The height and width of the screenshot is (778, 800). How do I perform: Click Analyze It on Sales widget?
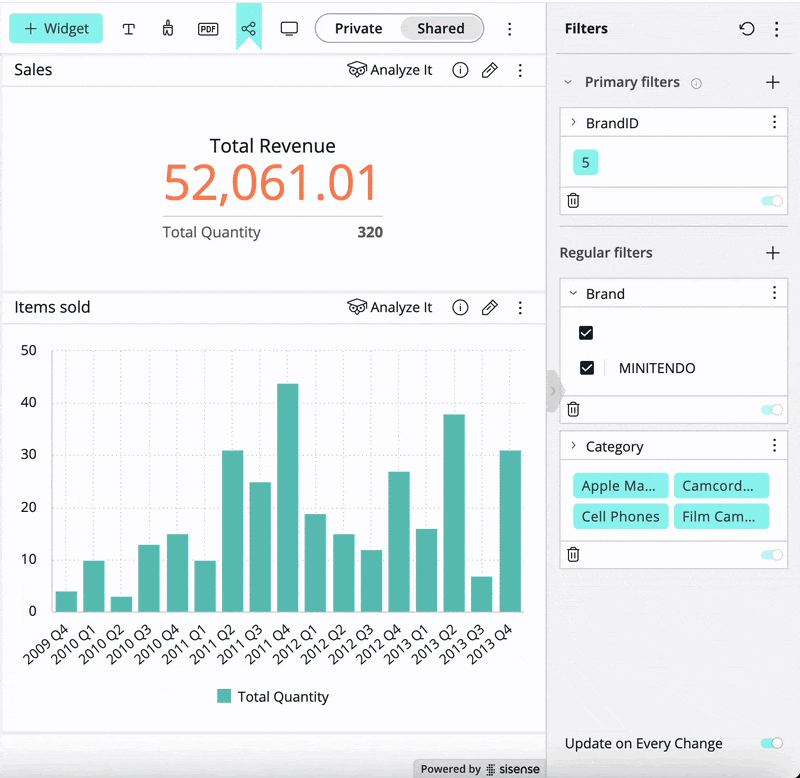390,70
